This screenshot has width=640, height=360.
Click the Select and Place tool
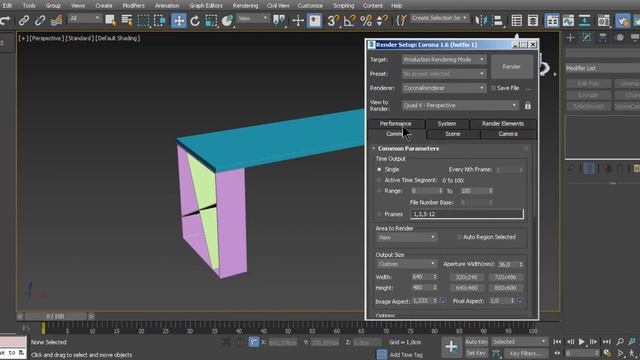tap(227, 20)
